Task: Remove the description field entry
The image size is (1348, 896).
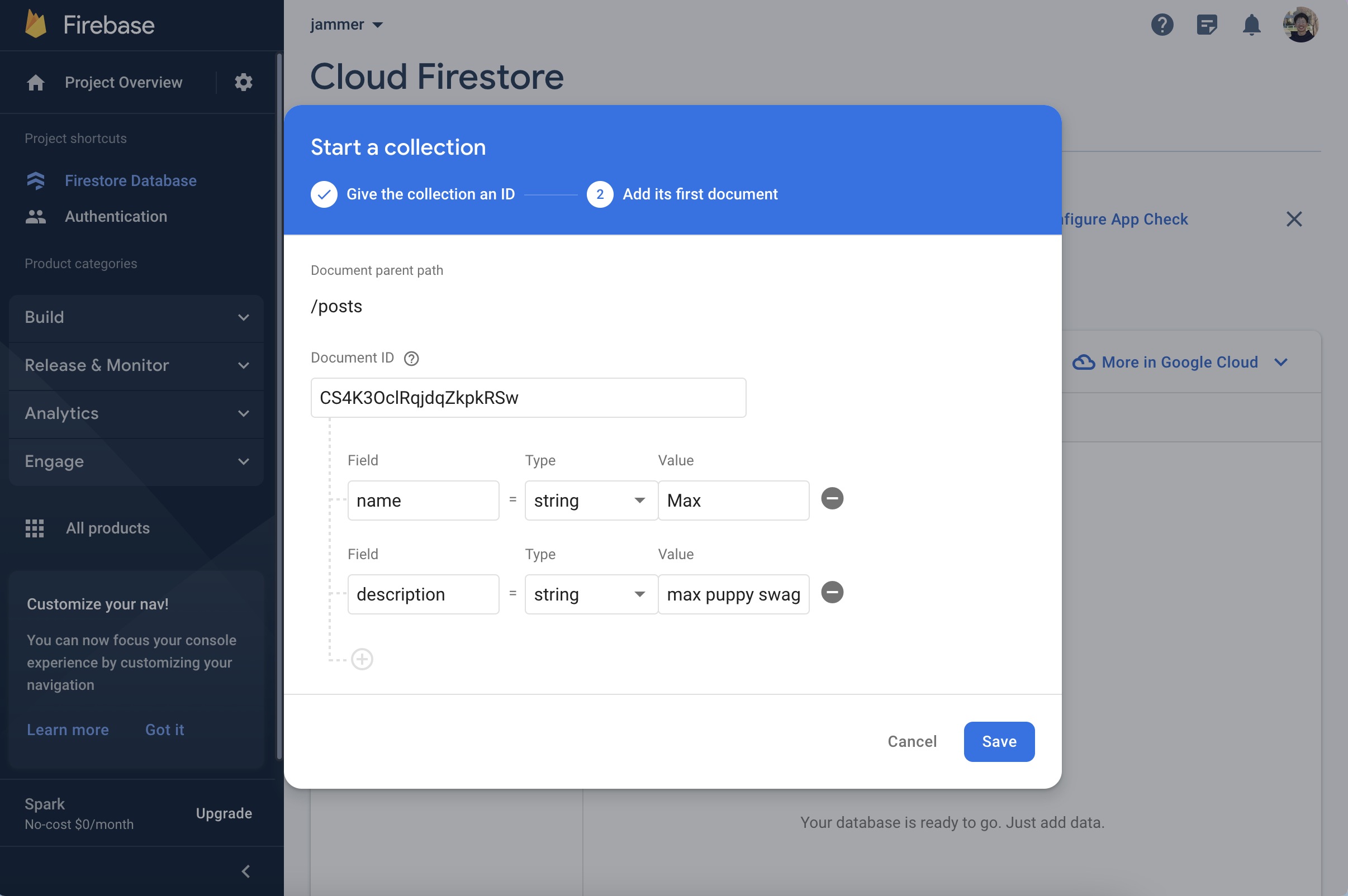Action: point(832,593)
